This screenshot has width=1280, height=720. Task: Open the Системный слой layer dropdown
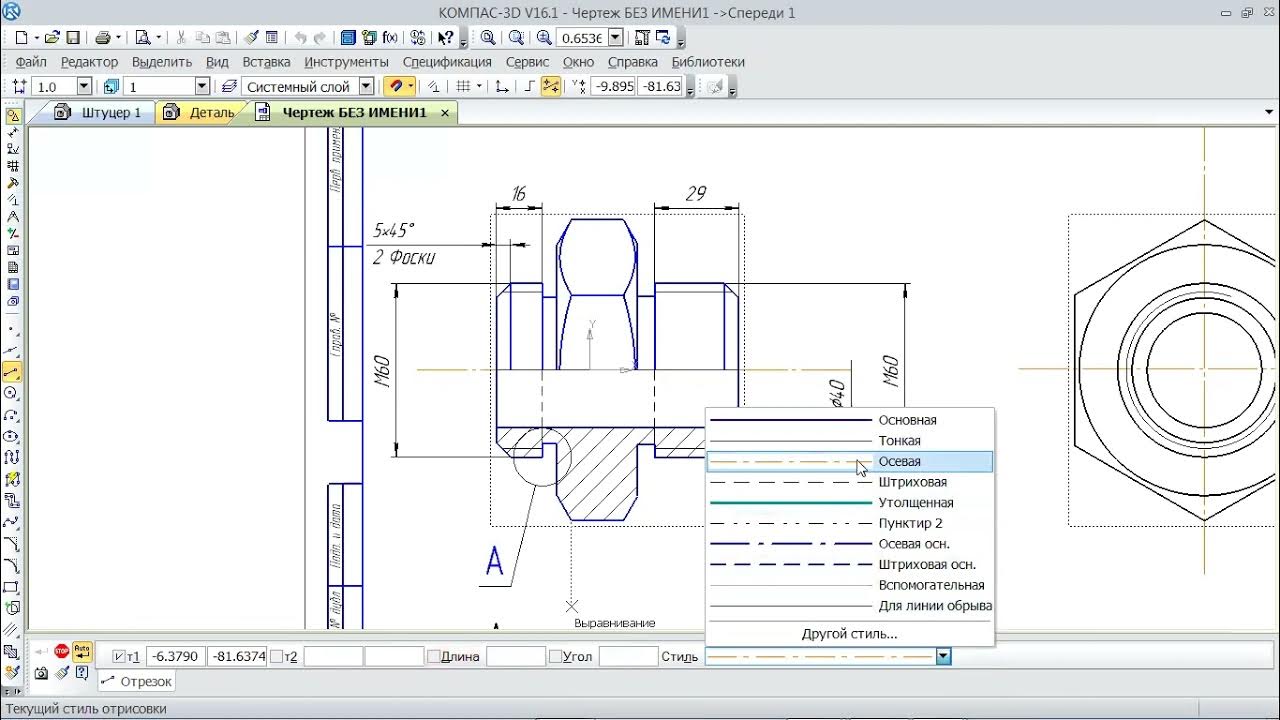366,87
